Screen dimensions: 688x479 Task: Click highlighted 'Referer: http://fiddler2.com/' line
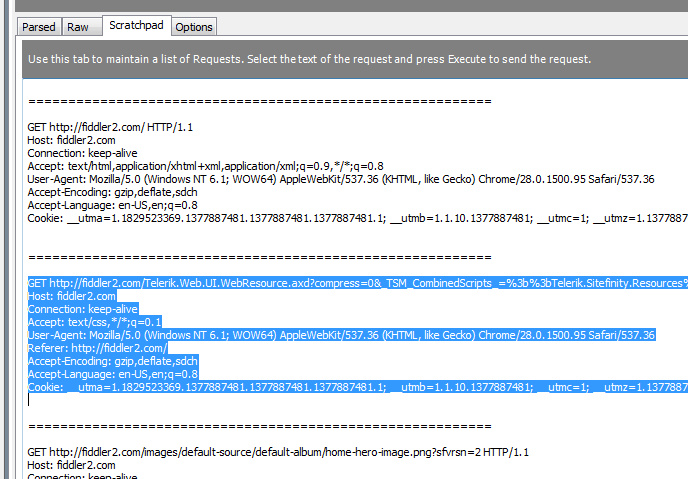[97, 348]
